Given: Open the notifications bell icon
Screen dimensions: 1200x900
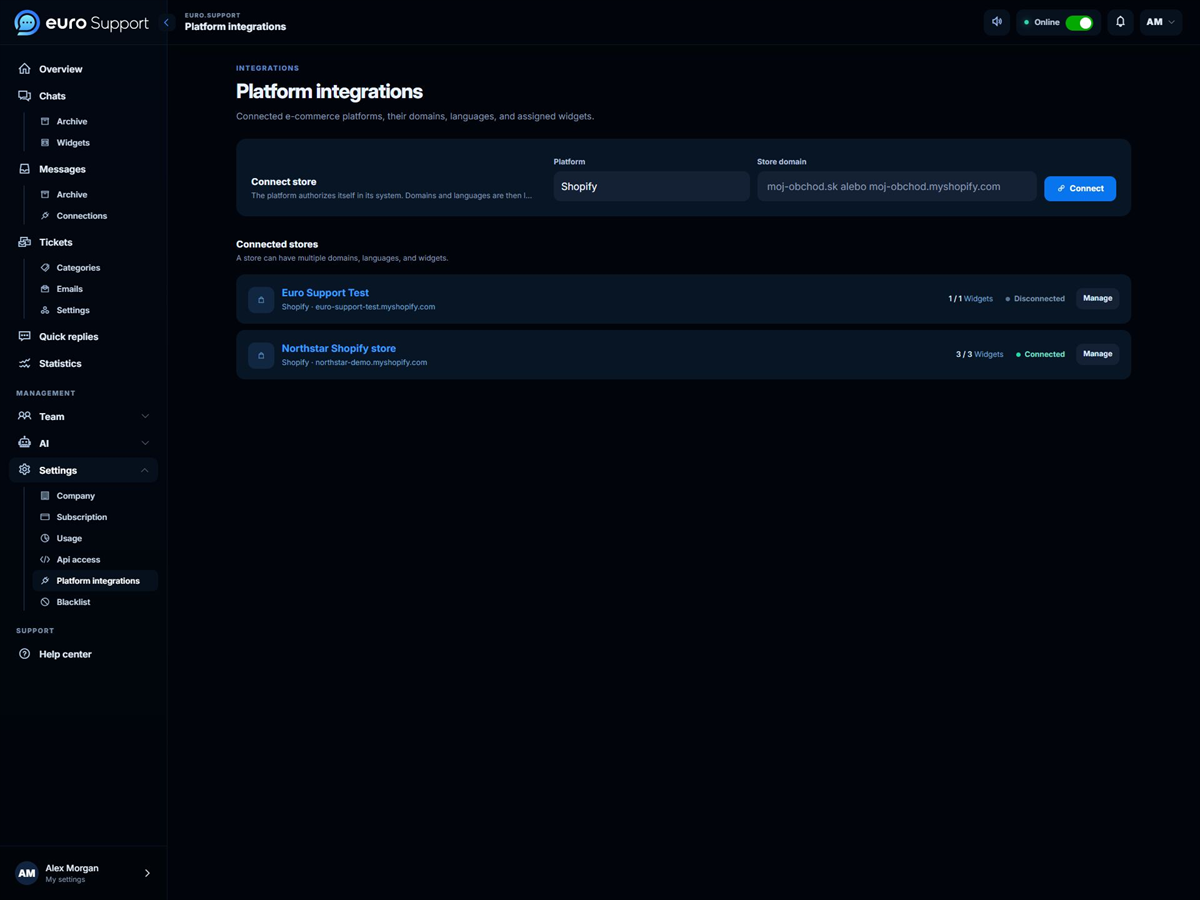Looking at the screenshot, I should (x=1120, y=22).
